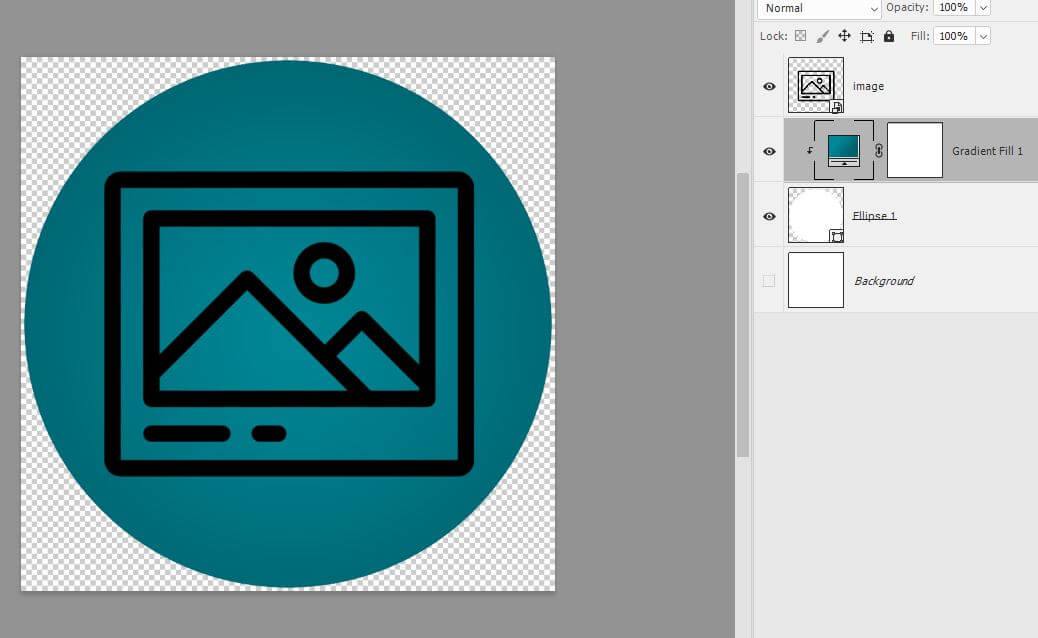The image size is (1038, 638).
Task: Expand the Opacity slider dropdown arrow
Action: (x=983, y=8)
